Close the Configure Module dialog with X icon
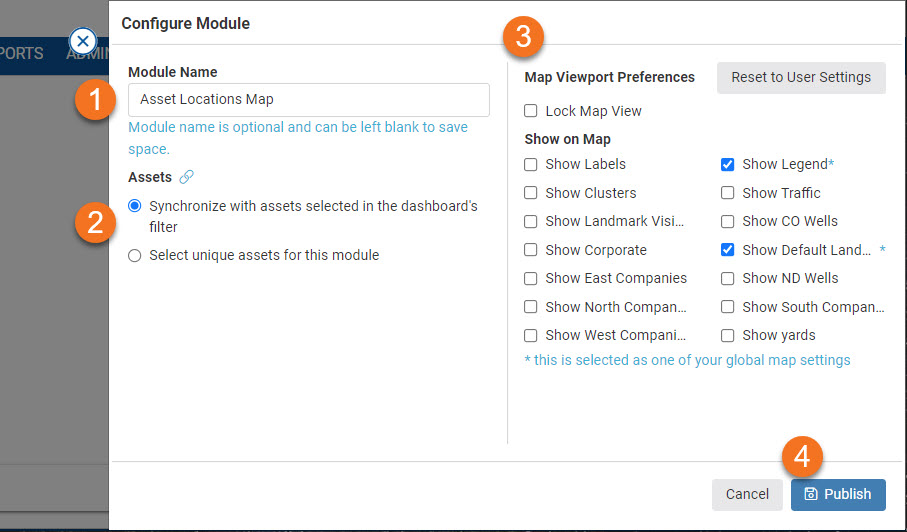907x532 pixels. (x=83, y=41)
